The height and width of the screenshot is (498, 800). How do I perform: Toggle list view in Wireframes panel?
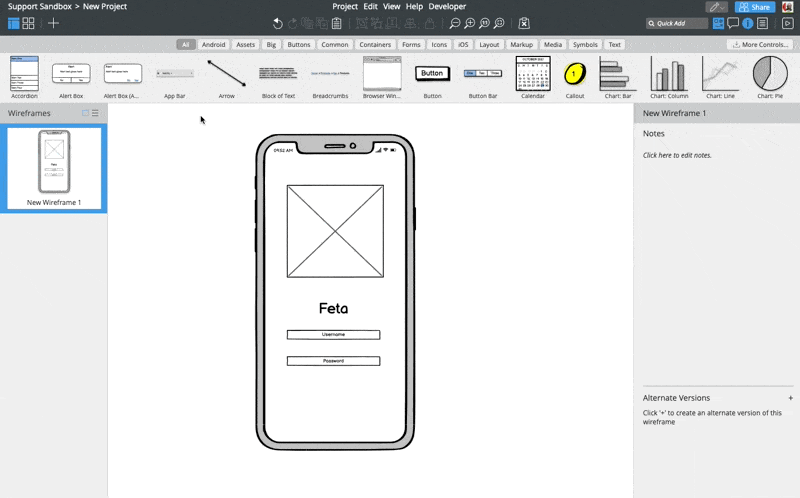(x=96, y=113)
